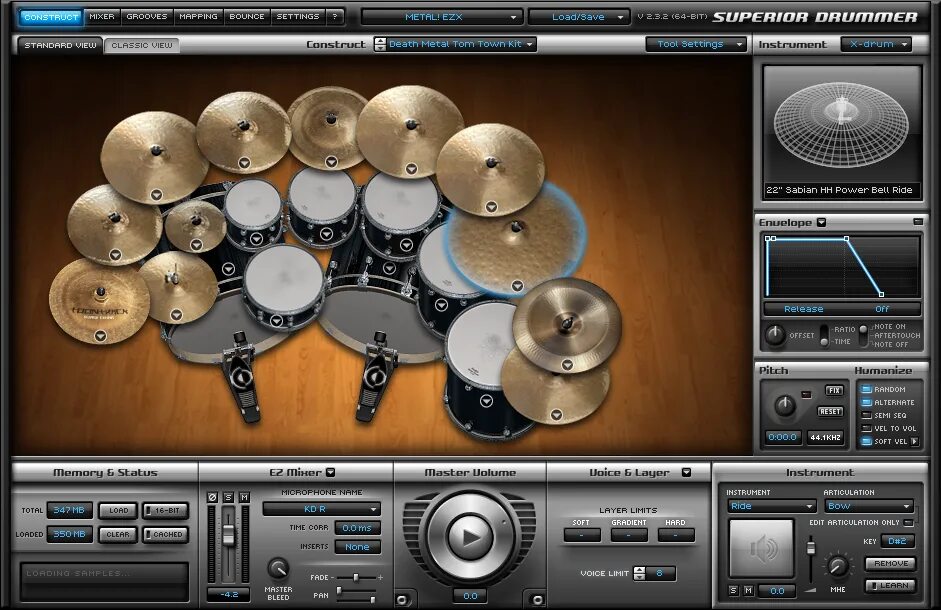This screenshot has width=941, height=610.
Task: Enable Semi Seq humanize option
Action: (x=867, y=415)
